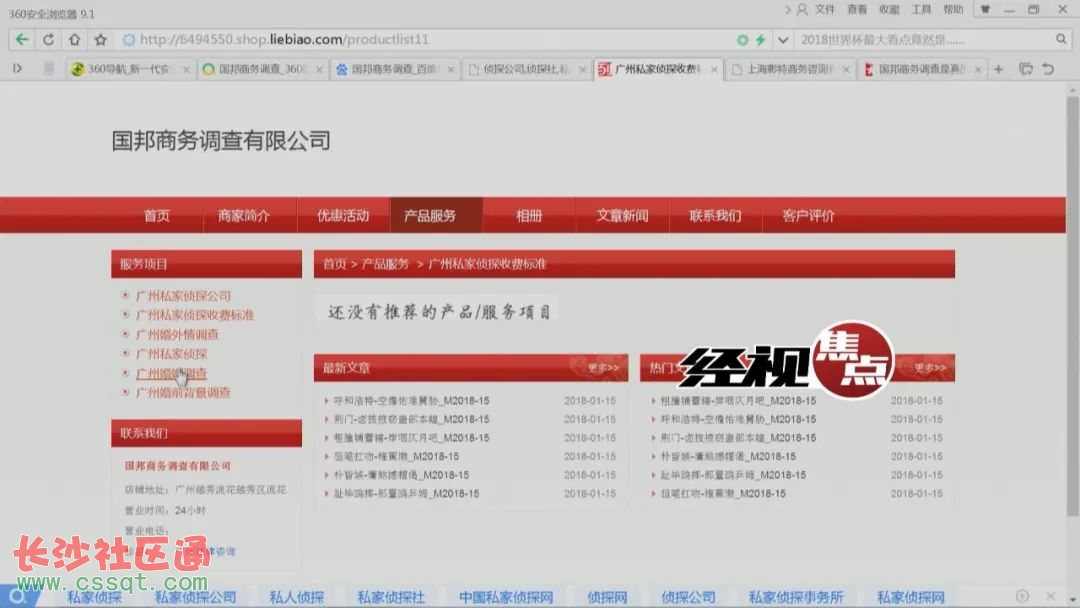This screenshot has height=608, width=1080.
Task: Open 相册 in the navigation bar
Action: click(x=529, y=216)
